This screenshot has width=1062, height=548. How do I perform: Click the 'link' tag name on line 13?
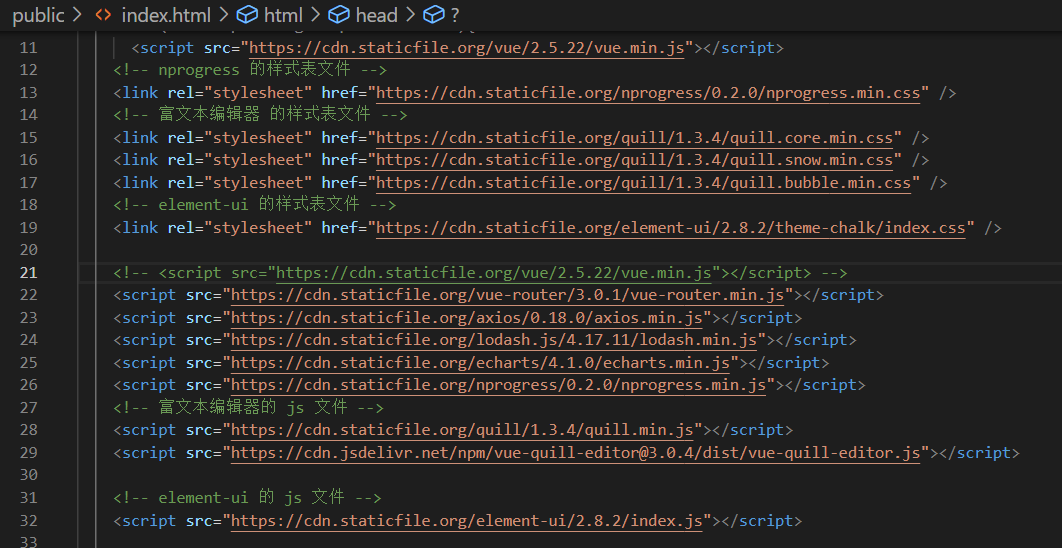[140, 93]
